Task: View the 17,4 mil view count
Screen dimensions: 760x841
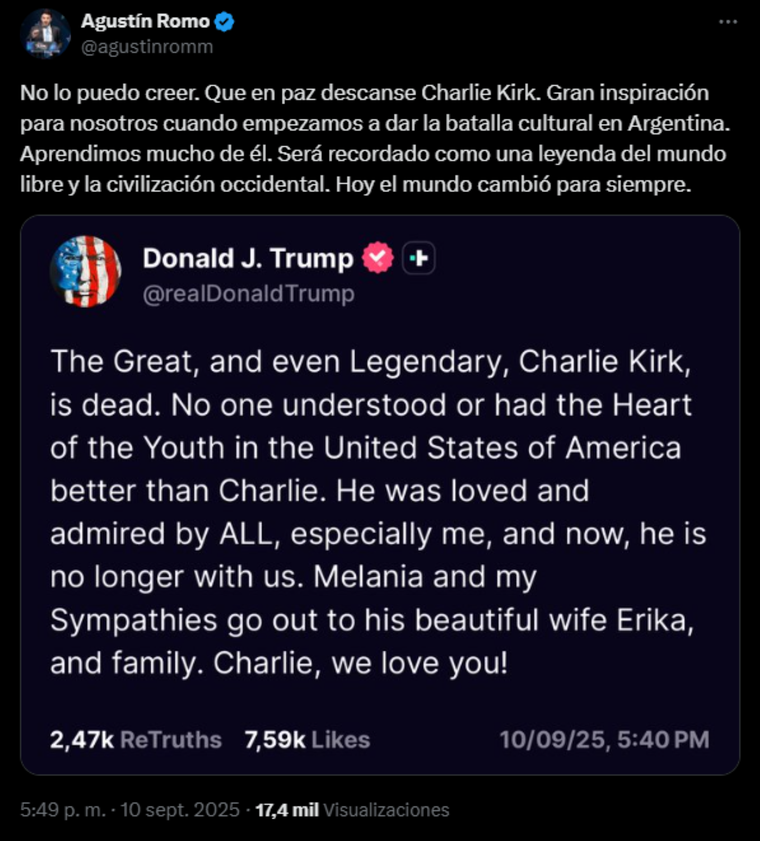Action: pos(288,810)
